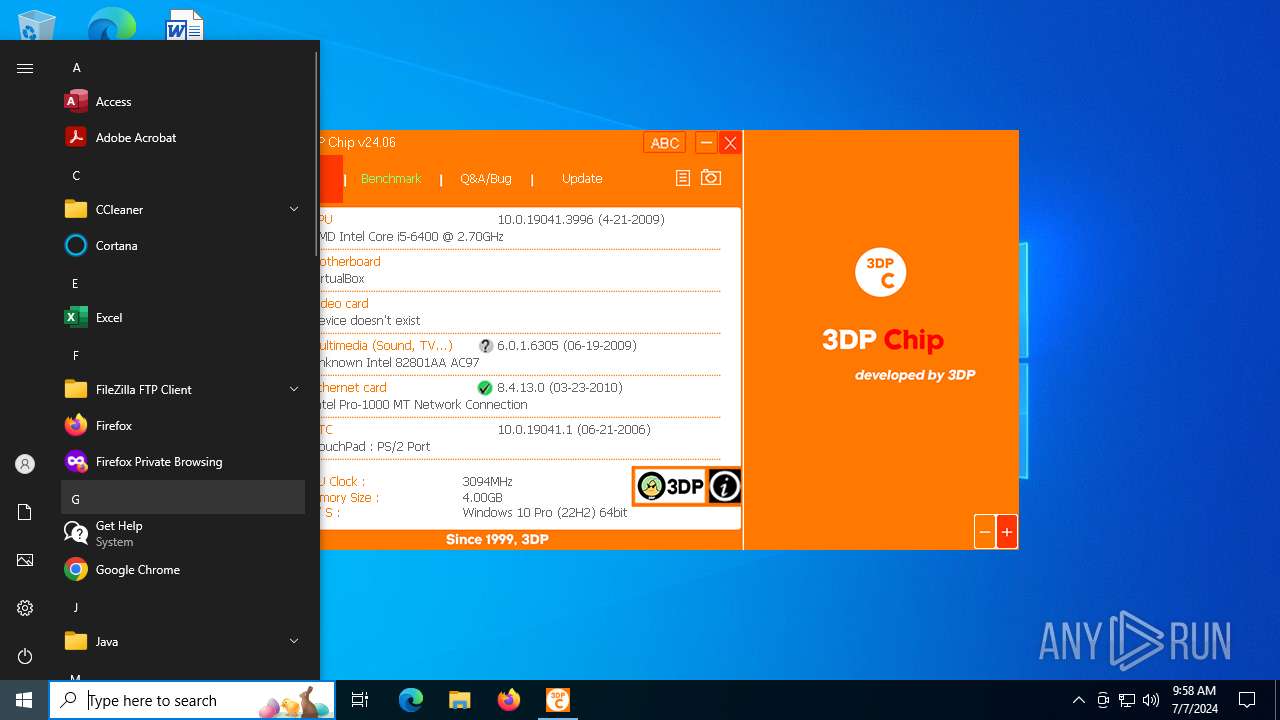Image resolution: width=1280 pixels, height=720 pixels.
Task: Click the minus button in orange panel
Action: click(x=985, y=532)
